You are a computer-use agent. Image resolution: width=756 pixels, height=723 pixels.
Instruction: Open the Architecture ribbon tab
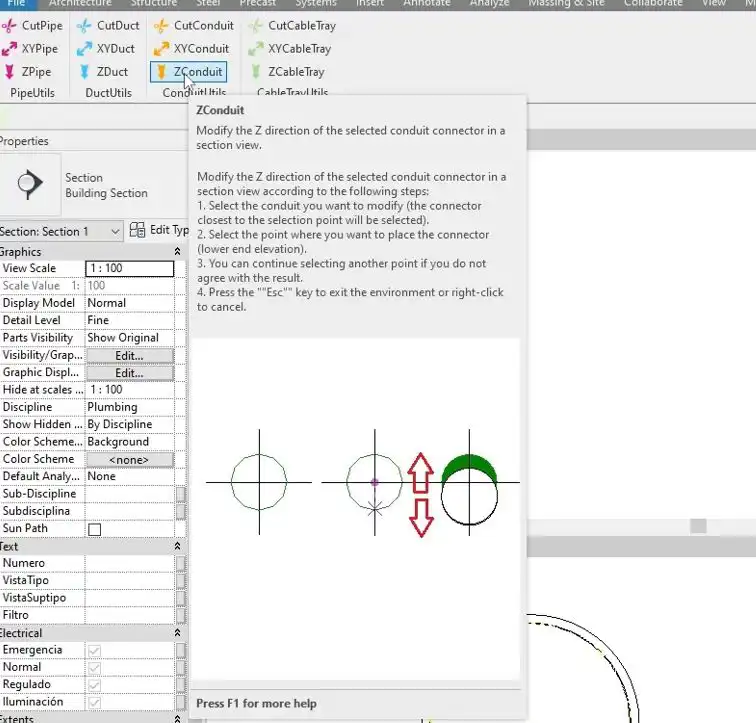pos(80,3)
